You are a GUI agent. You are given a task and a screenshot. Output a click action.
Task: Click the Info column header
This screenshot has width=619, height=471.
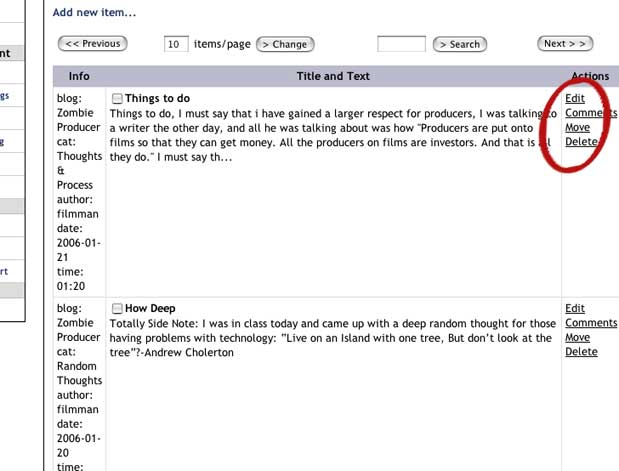pyautogui.click(x=79, y=76)
